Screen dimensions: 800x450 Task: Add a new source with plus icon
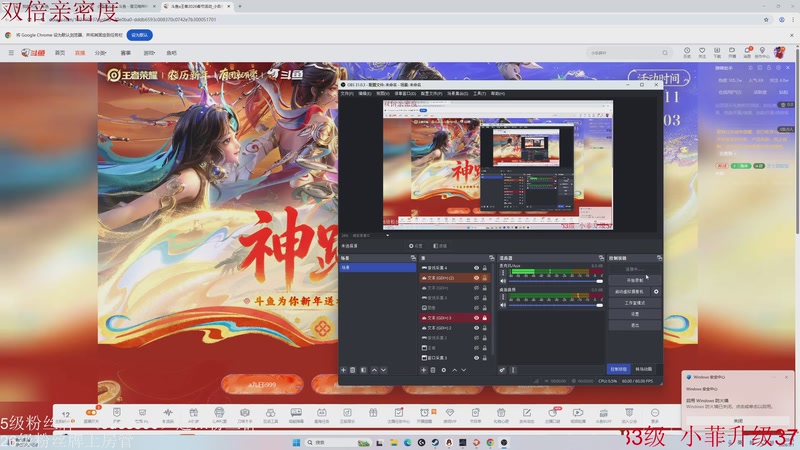pyautogui.click(x=423, y=370)
